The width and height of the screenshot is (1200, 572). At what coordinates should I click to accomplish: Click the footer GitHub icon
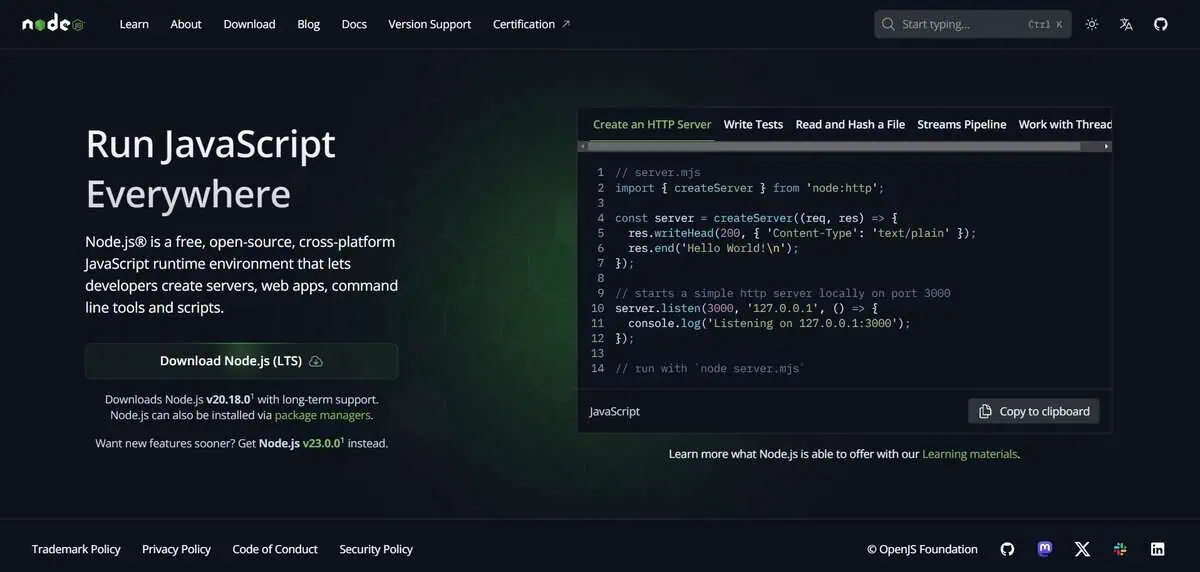pos(1007,549)
